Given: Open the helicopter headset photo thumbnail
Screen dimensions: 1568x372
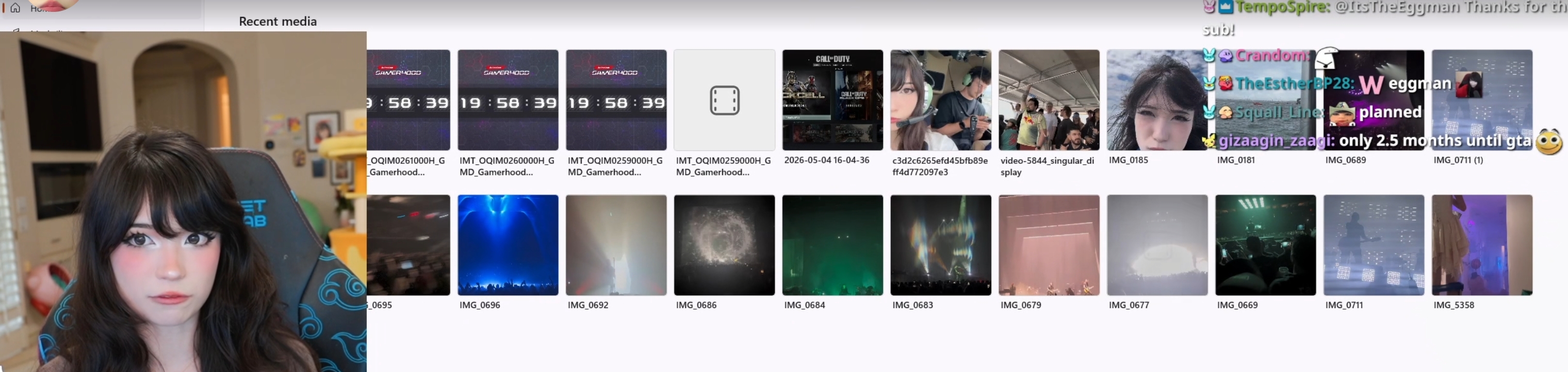Looking at the screenshot, I should click(x=941, y=100).
